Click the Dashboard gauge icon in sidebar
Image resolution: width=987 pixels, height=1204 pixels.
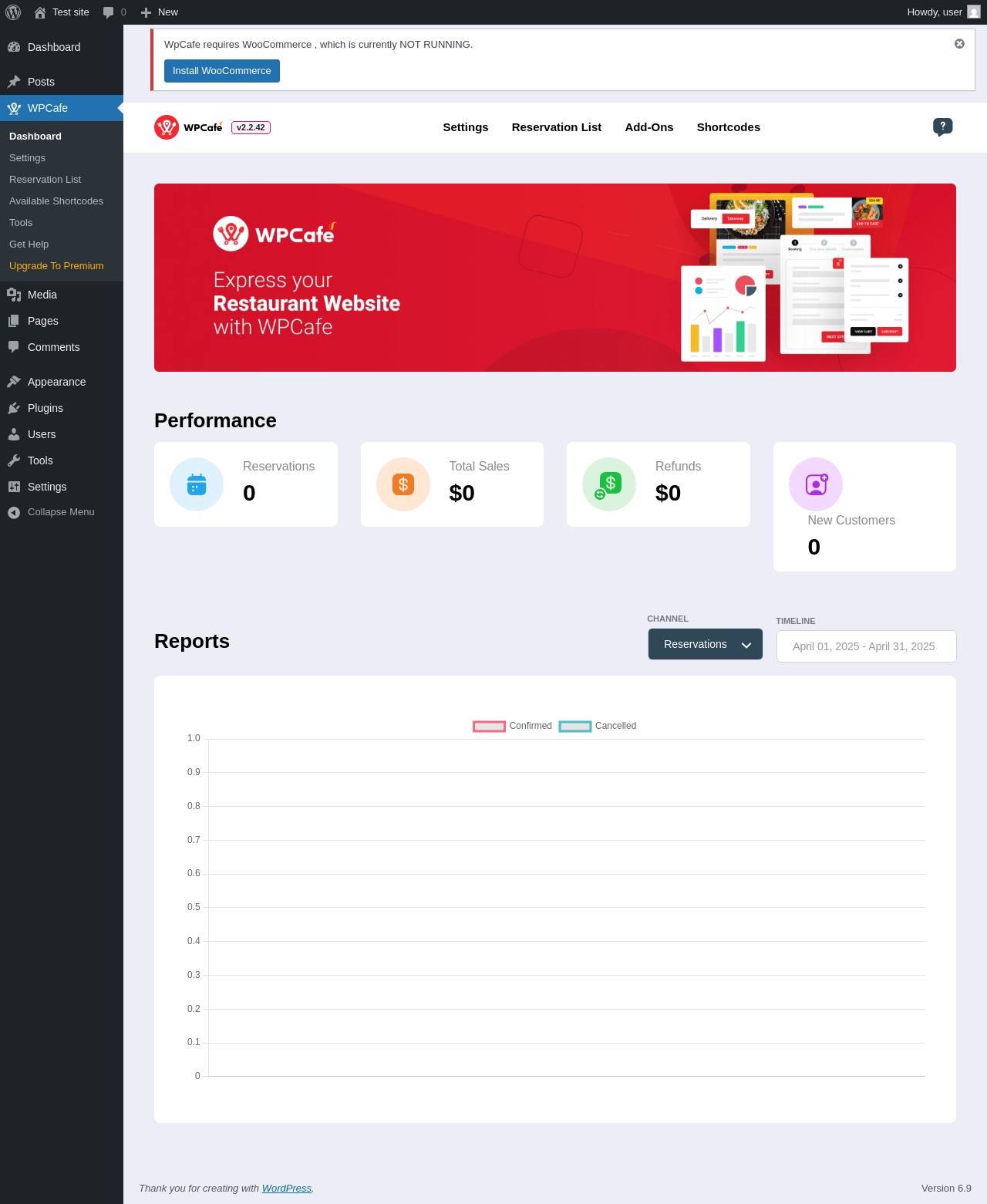pyautogui.click(x=14, y=47)
